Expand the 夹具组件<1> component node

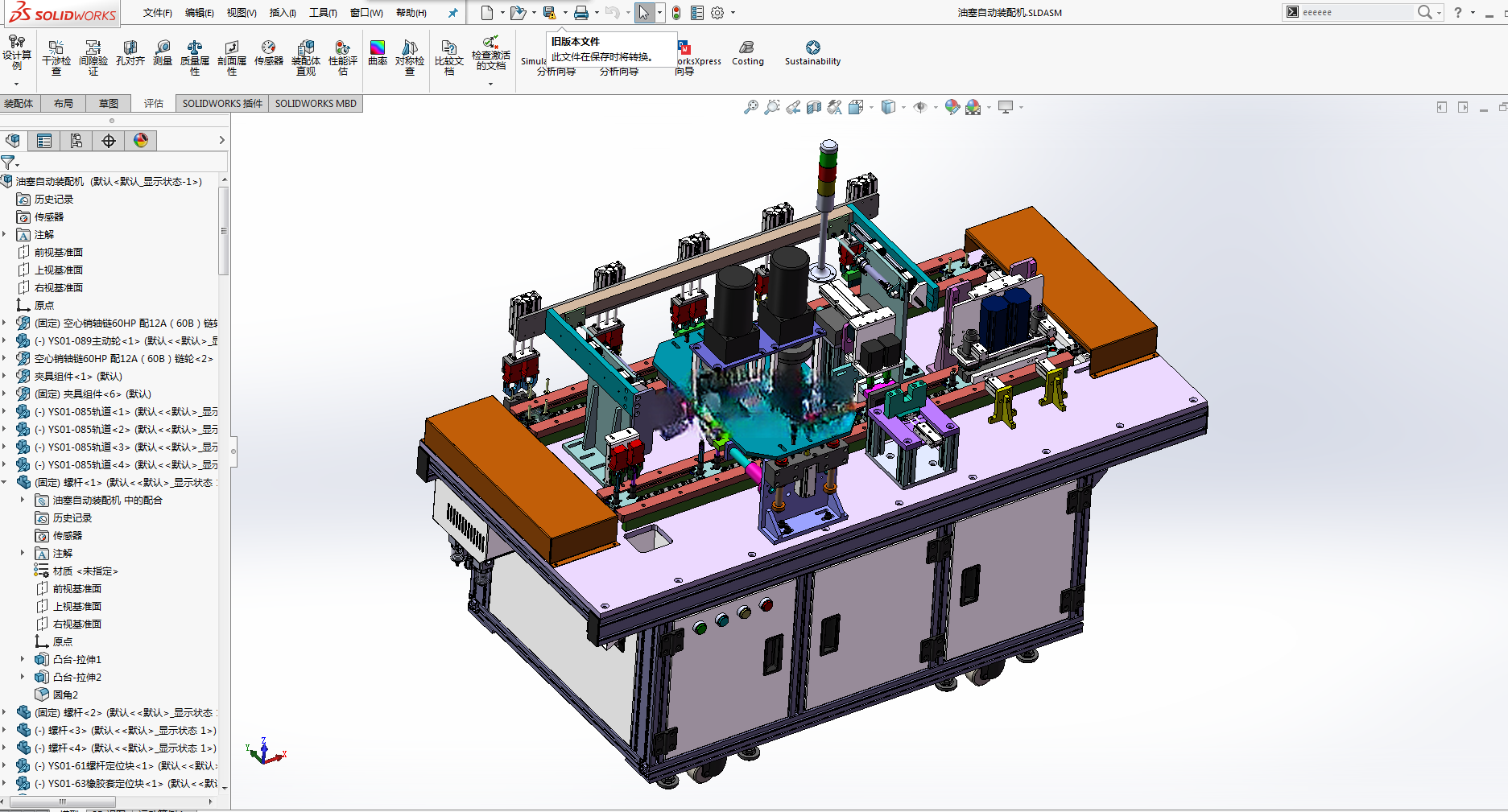coord(5,376)
